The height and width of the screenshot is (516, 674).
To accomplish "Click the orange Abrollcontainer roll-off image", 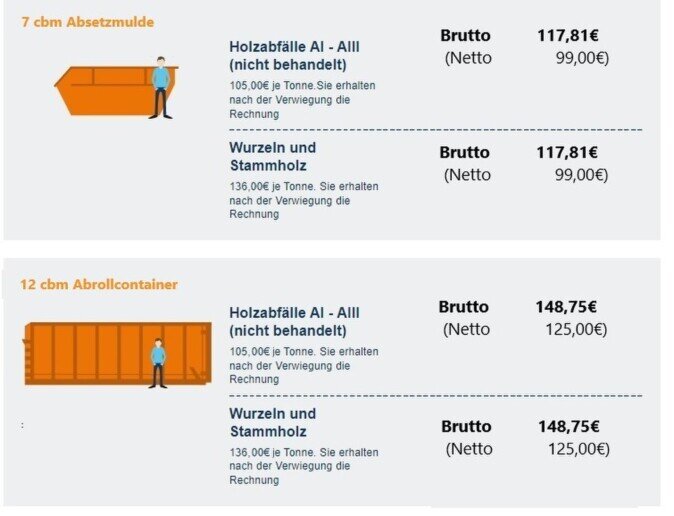I will (117, 352).
